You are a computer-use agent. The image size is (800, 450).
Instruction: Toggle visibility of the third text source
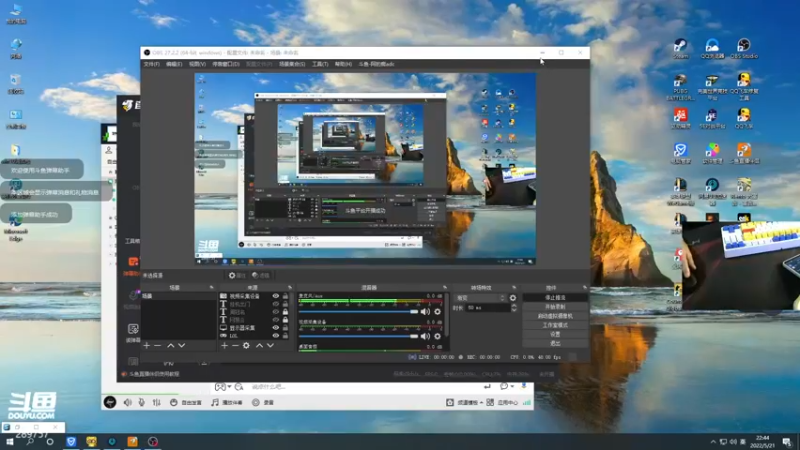276,320
